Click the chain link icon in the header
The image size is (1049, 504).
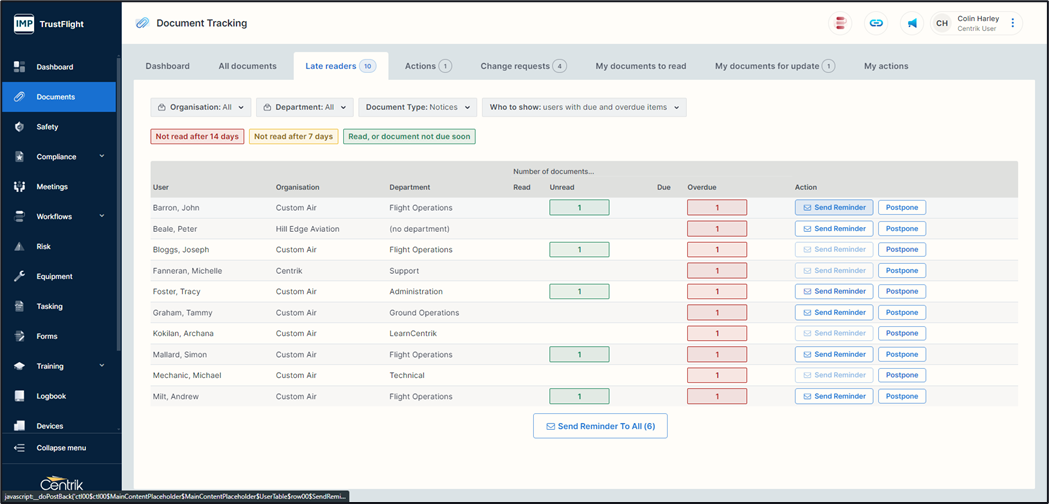(876, 23)
